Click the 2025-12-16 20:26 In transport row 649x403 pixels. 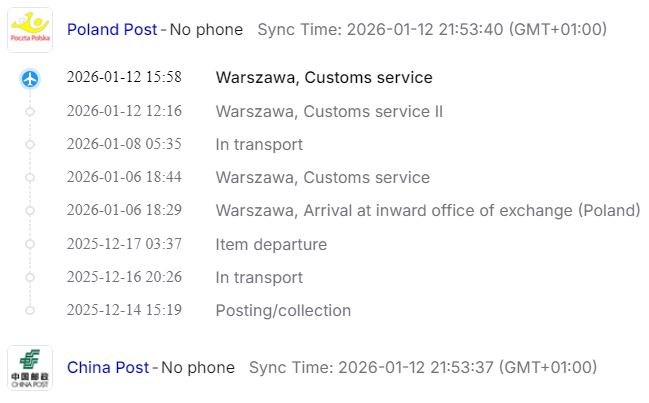click(258, 277)
